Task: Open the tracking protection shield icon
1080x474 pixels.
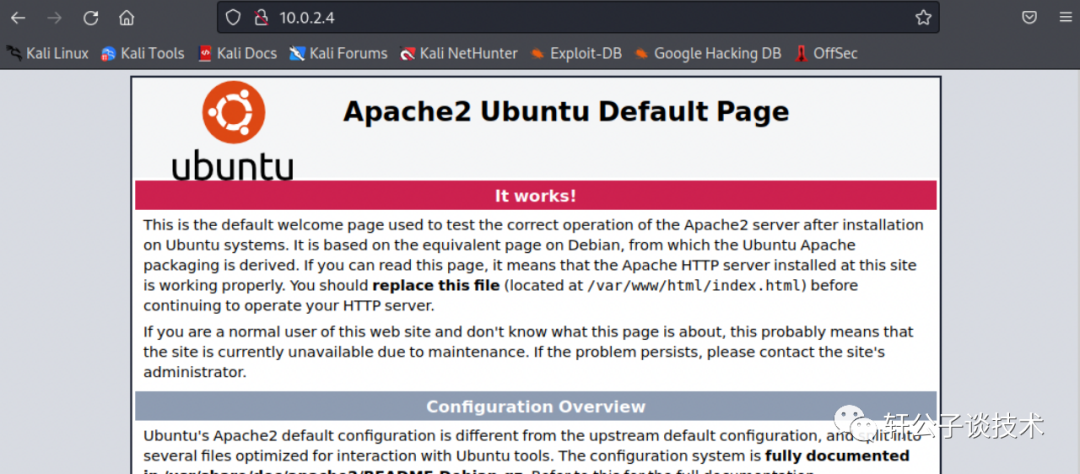Action: pyautogui.click(x=233, y=18)
